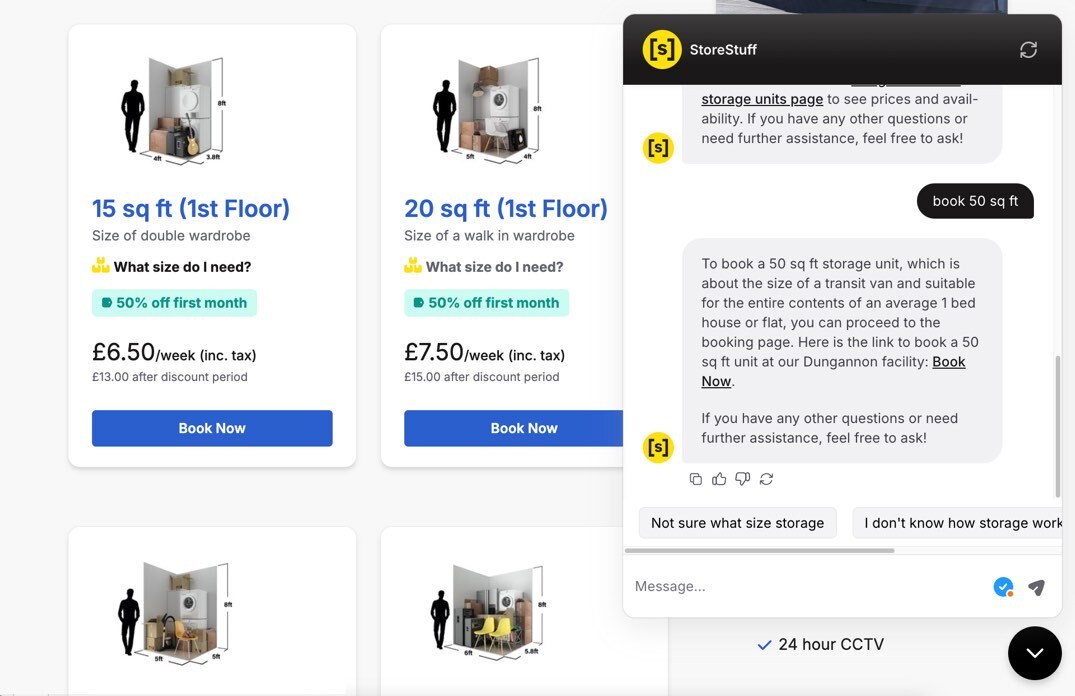Image resolution: width=1075 pixels, height=696 pixels.
Task: Click the blue checkmark badge in message bar
Action: tap(1003, 587)
